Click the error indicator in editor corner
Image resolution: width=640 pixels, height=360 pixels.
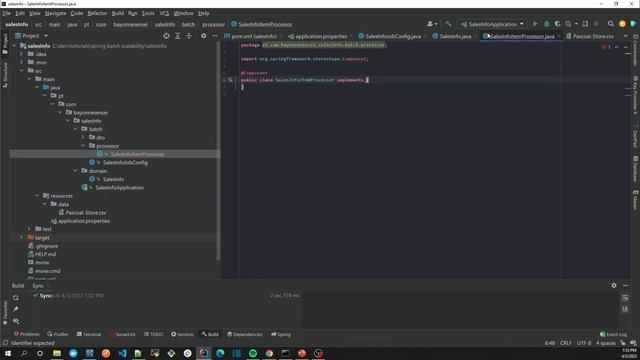(606, 47)
